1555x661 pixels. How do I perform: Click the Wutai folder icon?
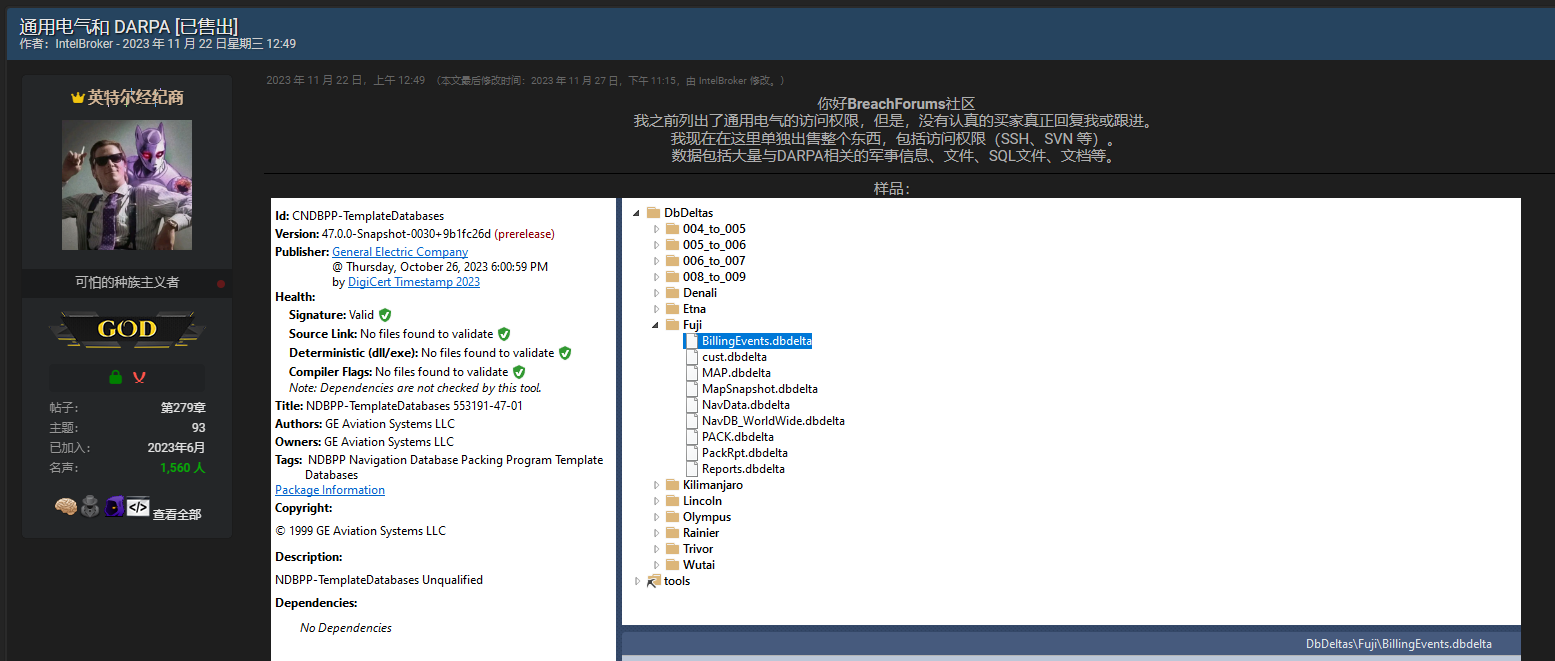[672, 565]
